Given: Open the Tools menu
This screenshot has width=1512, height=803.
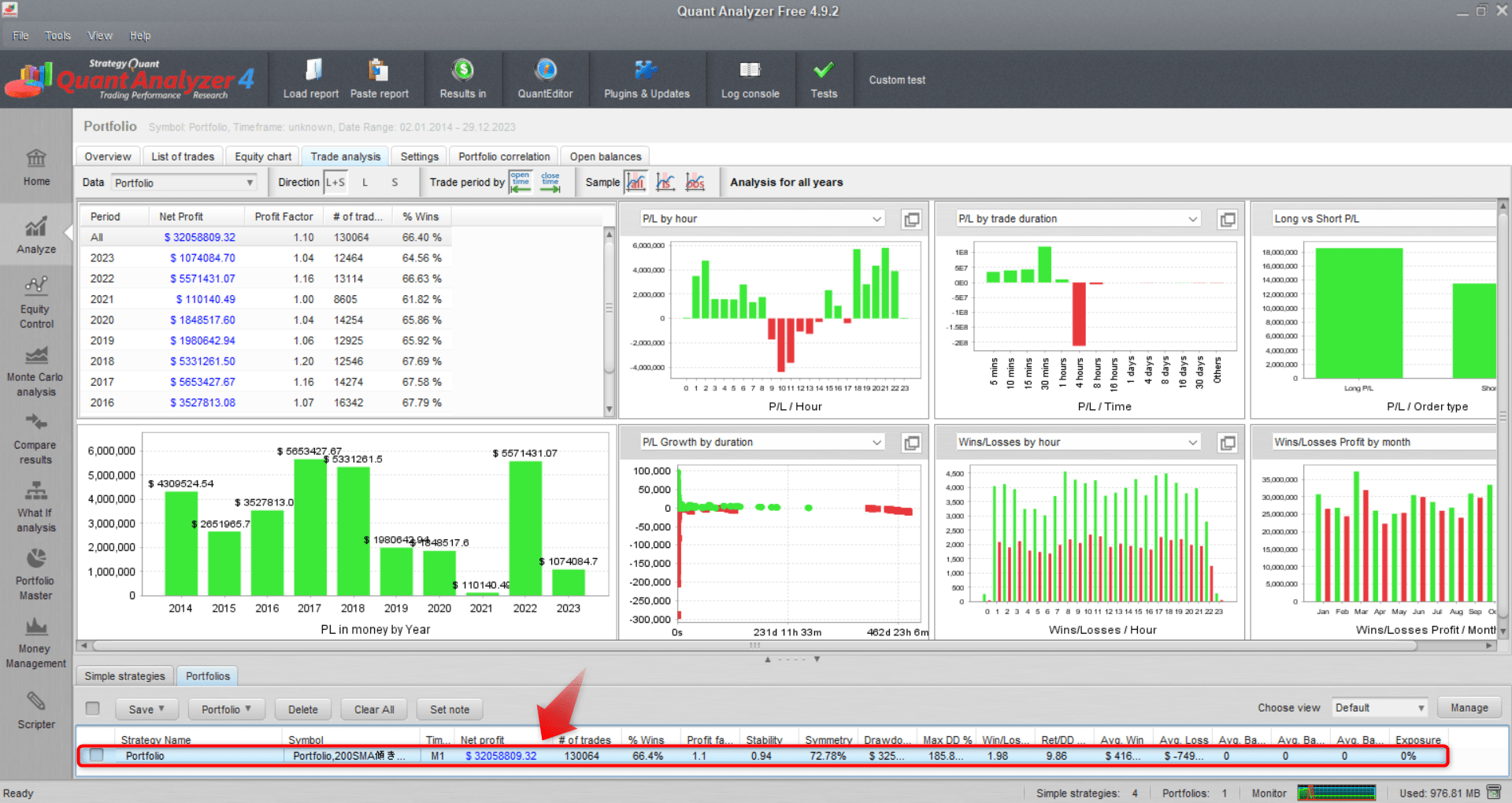Looking at the screenshot, I should click(57, 35).
